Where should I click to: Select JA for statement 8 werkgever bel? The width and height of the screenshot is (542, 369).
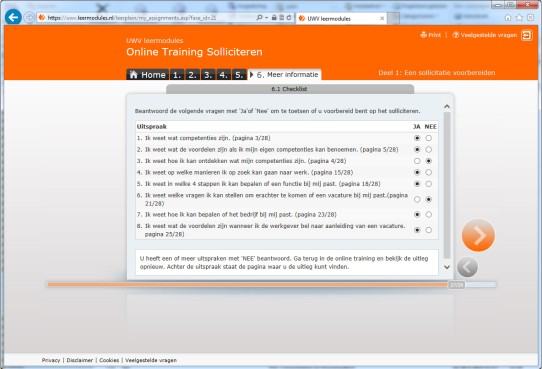417,230
